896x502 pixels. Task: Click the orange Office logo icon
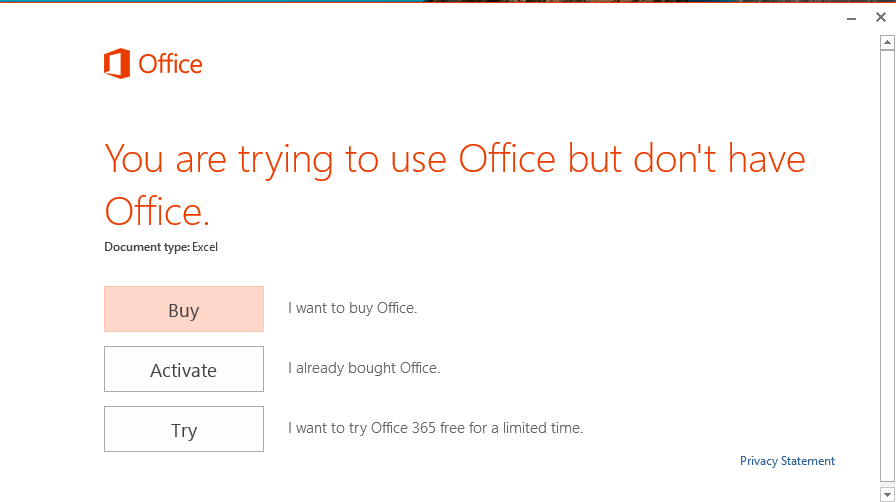117,64
